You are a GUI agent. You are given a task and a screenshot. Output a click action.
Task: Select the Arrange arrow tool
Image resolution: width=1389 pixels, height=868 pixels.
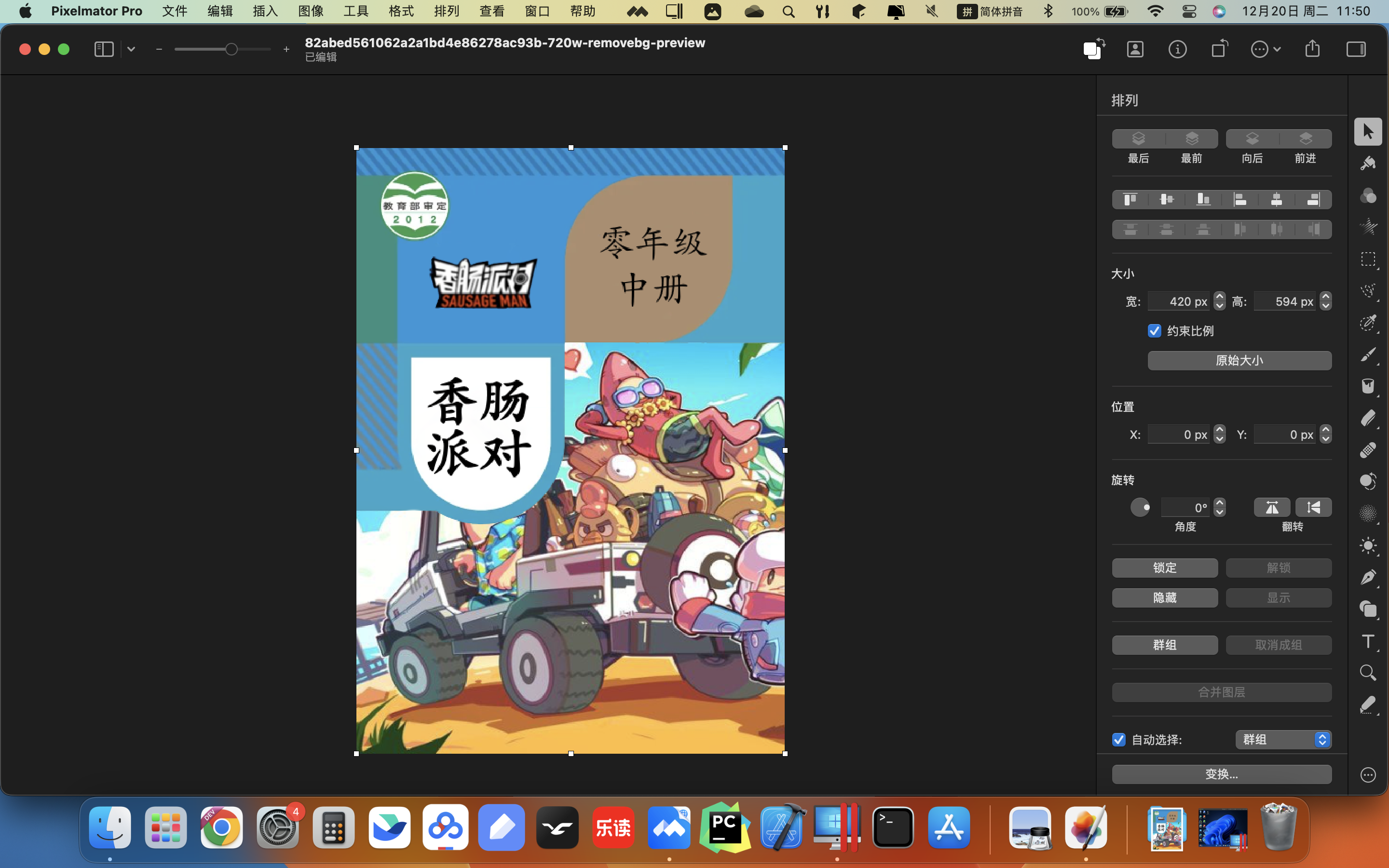pos(1368,132)
